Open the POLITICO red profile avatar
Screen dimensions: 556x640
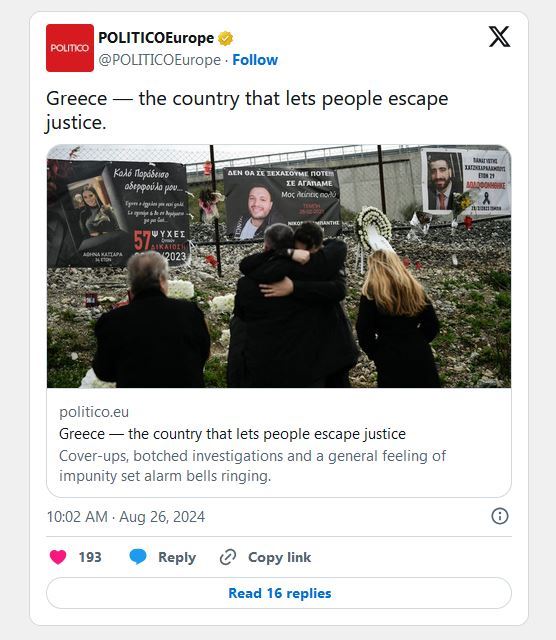click(70, 48)
